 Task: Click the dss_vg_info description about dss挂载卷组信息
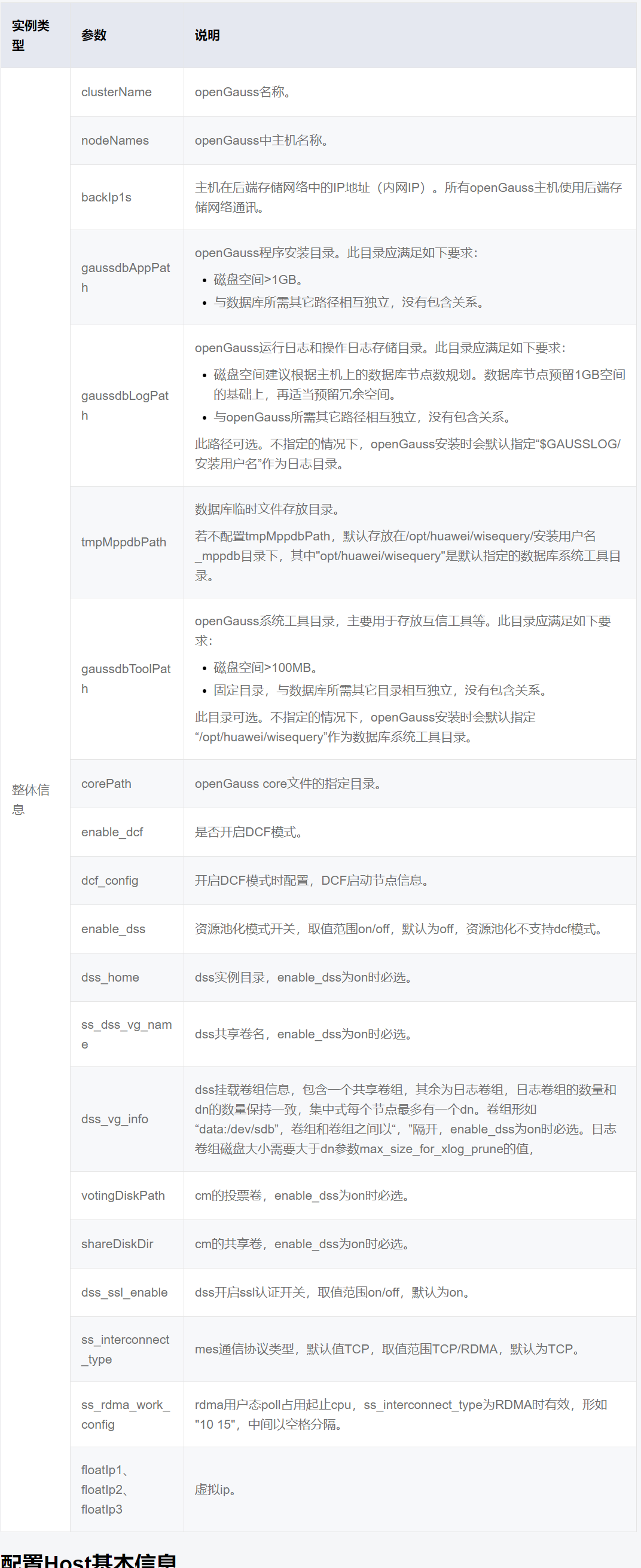pyautogui.click(x=406, y=1120)
